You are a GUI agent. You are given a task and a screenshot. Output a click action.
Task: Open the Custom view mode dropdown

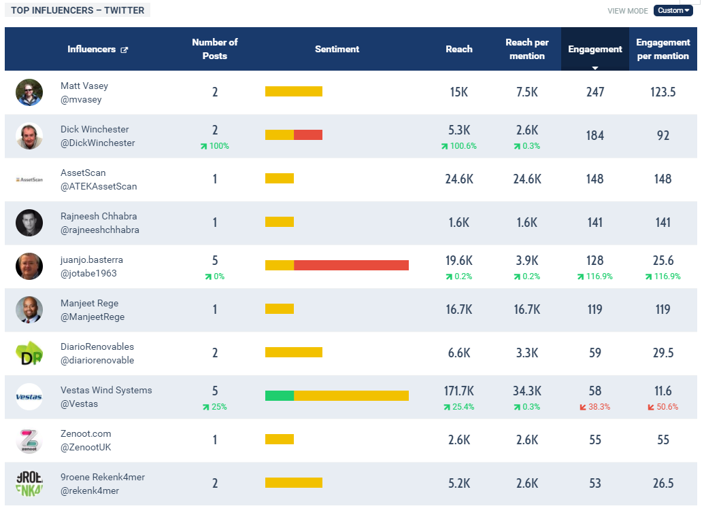pos(673,10)
